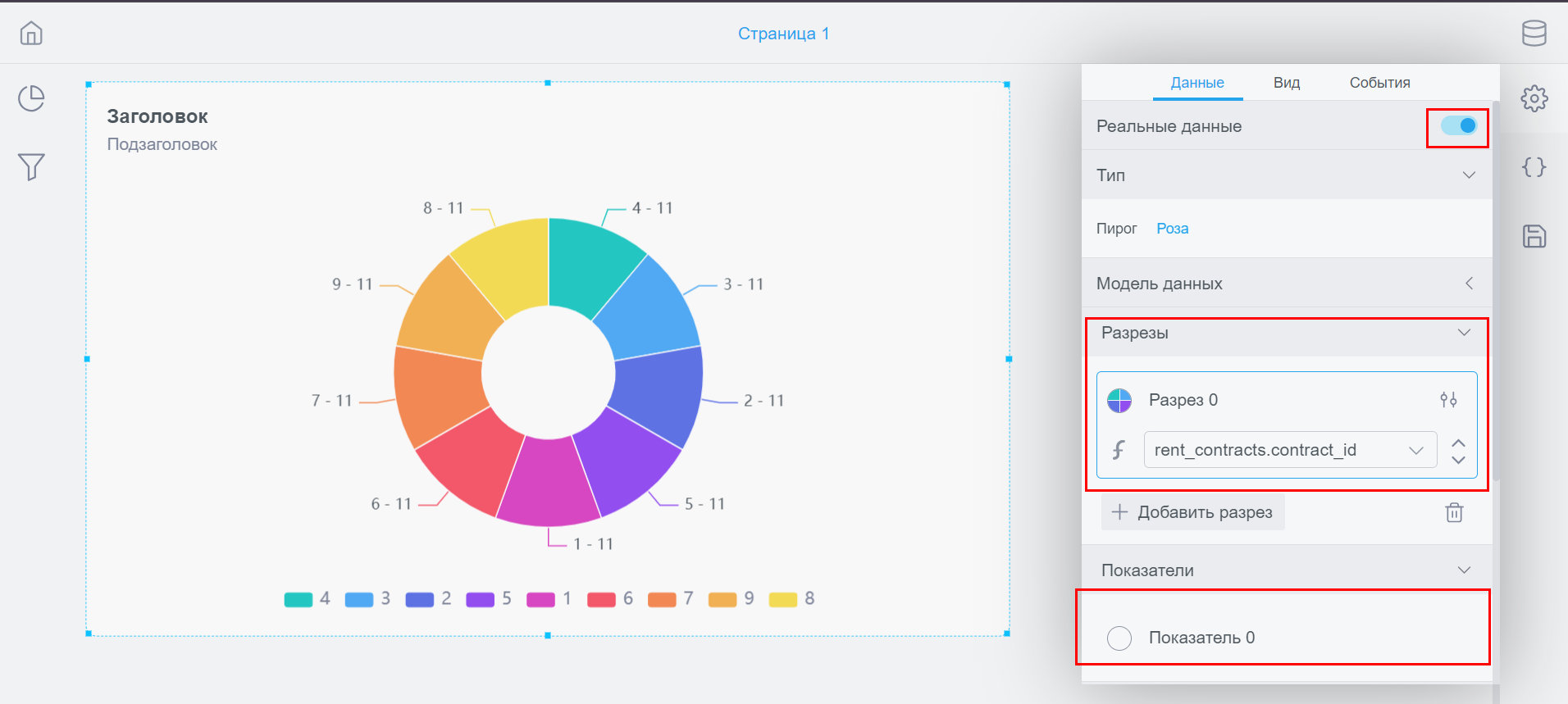
Task: Select the Роза chart type link
Action: (x=1172, y=229)
